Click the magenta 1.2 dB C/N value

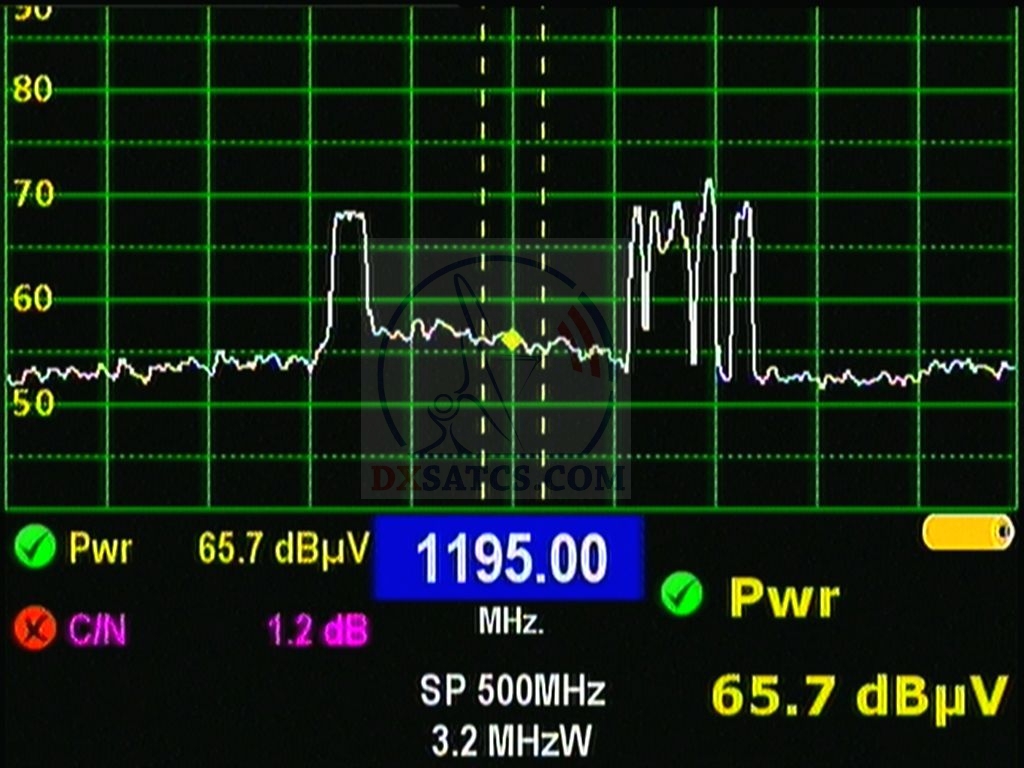pyautogui.click(x=317, y=631)
